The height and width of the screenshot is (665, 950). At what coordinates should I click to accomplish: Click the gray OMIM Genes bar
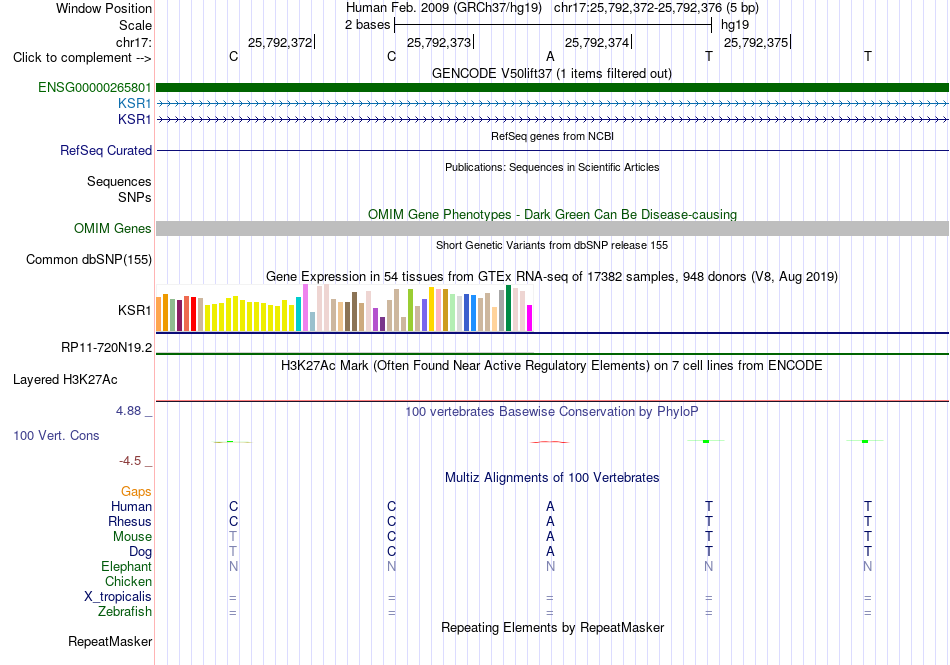coord(552,228)
